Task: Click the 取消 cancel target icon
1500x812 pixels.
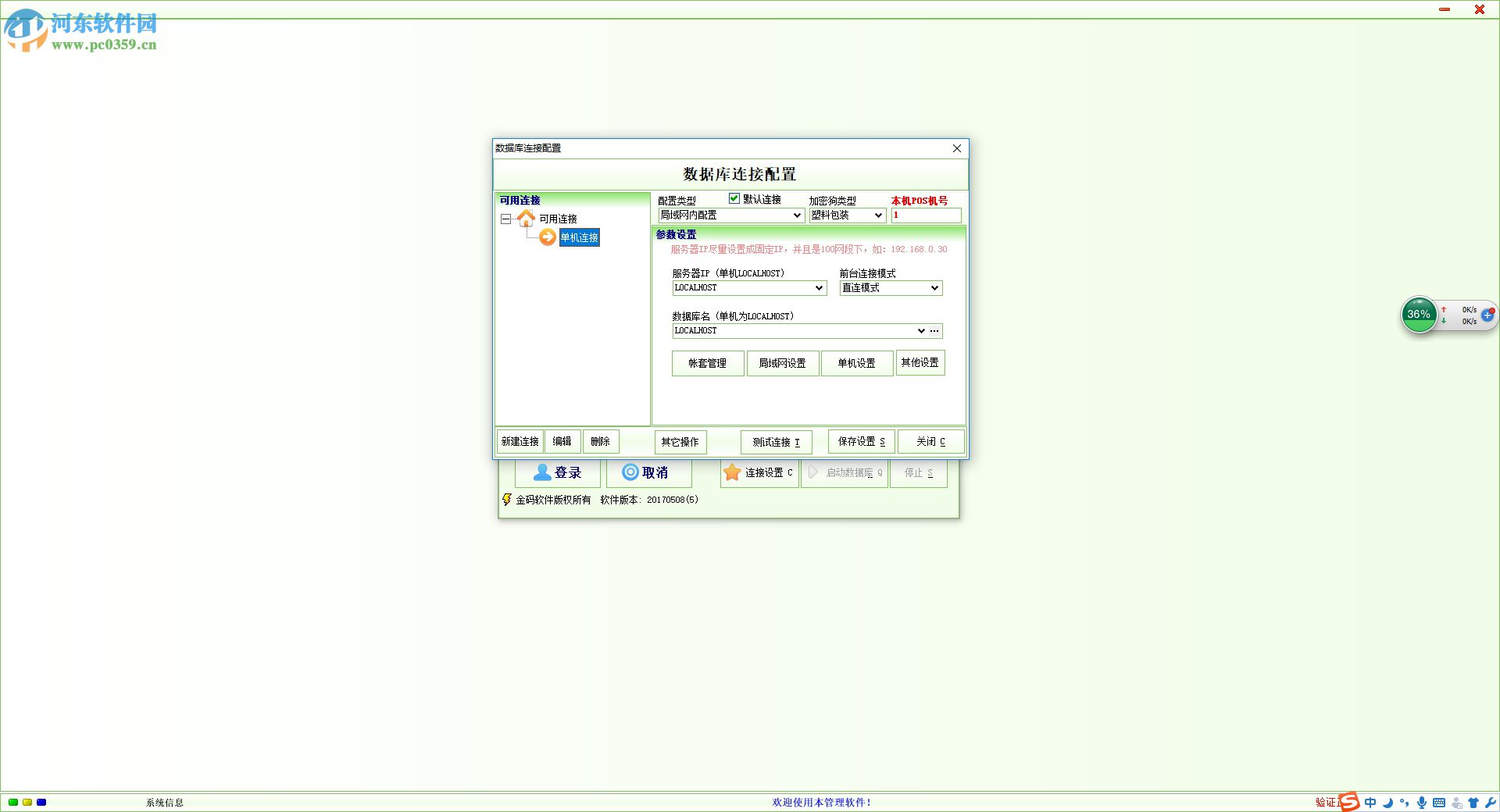Action: click(x=630, y=472)
